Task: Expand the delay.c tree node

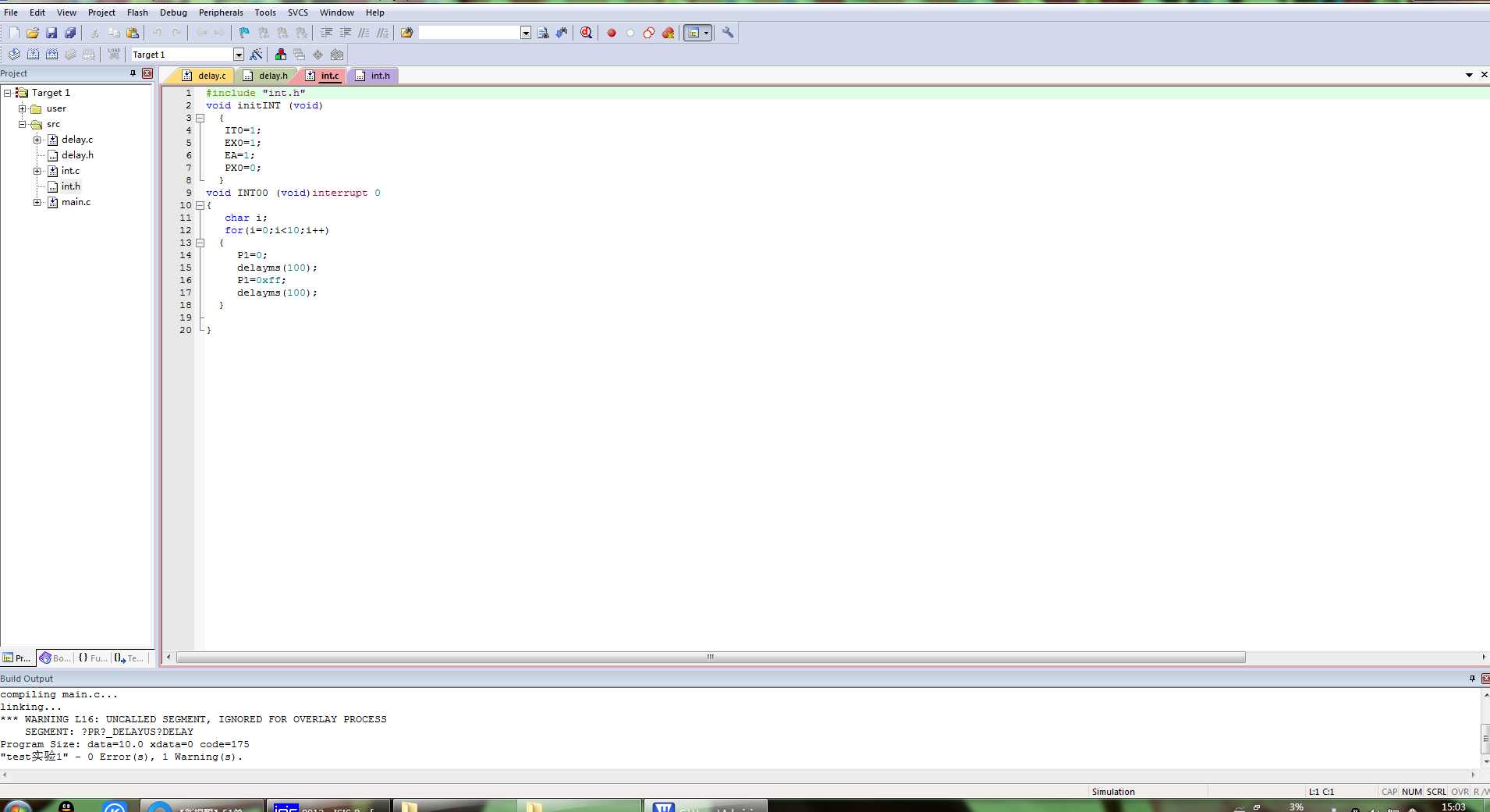Action: tap(37, 140)
